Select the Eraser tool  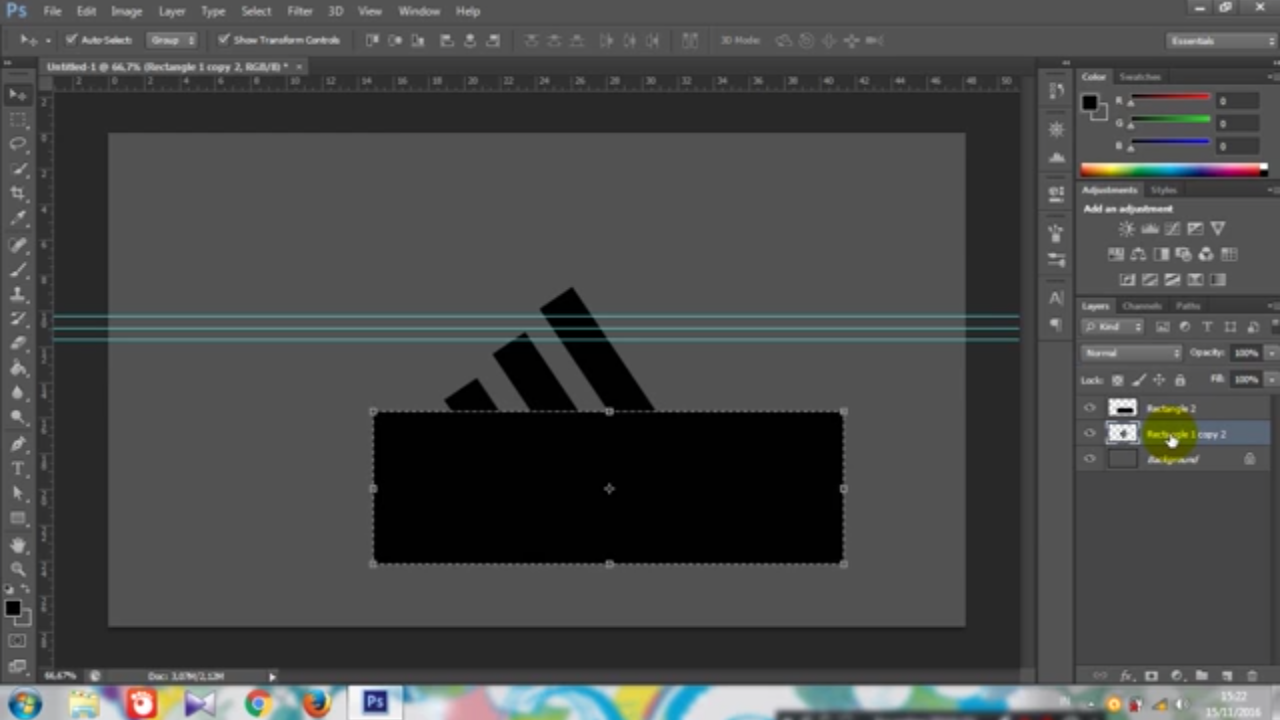click(18, 343)
